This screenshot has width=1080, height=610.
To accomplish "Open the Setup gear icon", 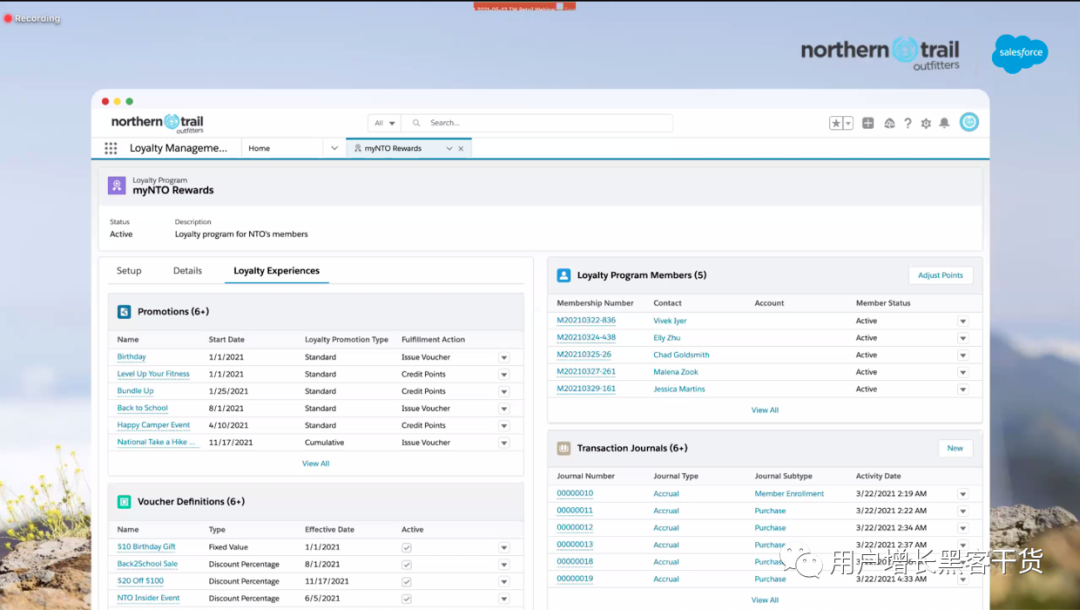I will 926,123.
